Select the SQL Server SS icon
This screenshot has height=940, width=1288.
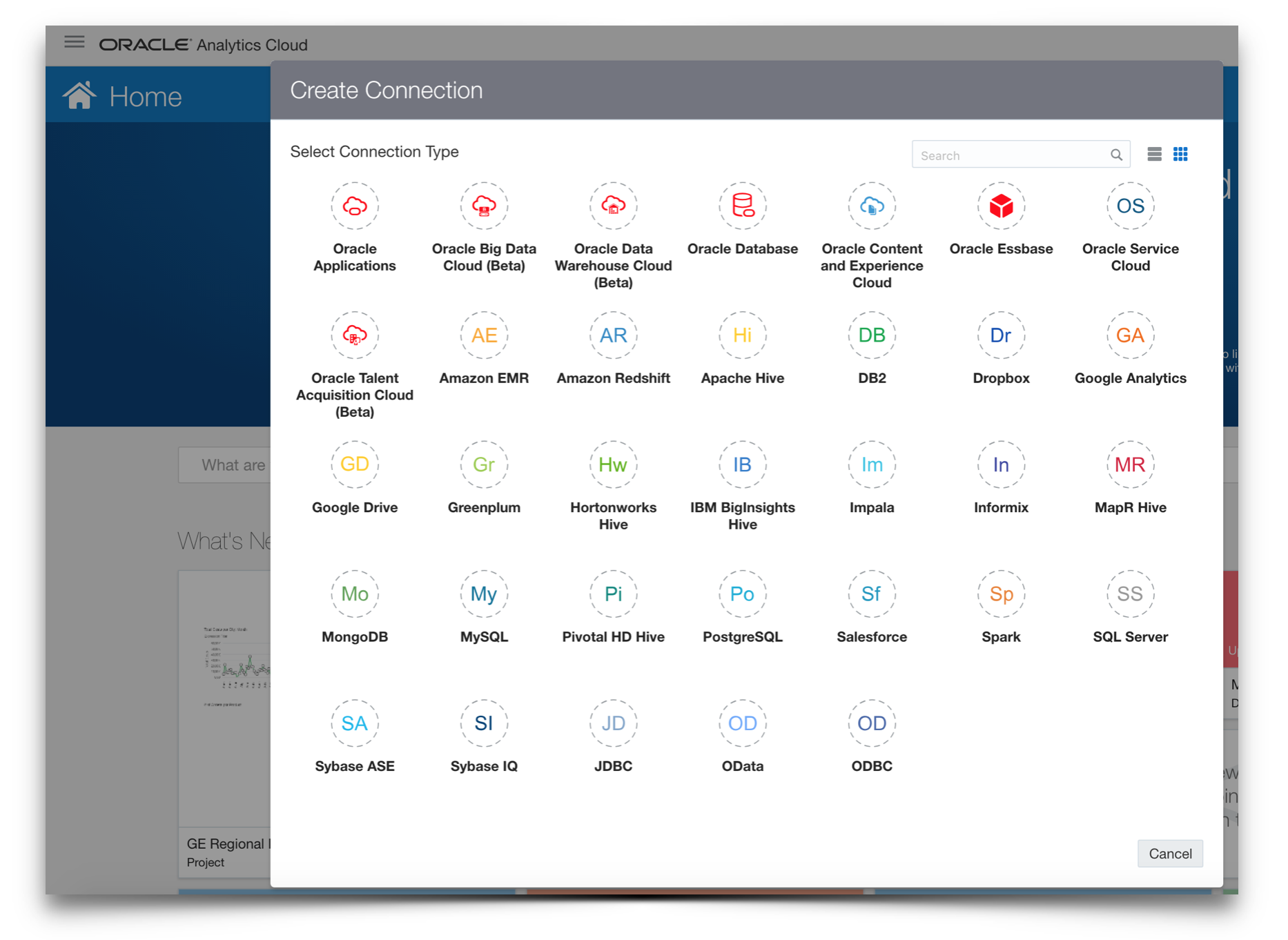tap(1130, 594)
